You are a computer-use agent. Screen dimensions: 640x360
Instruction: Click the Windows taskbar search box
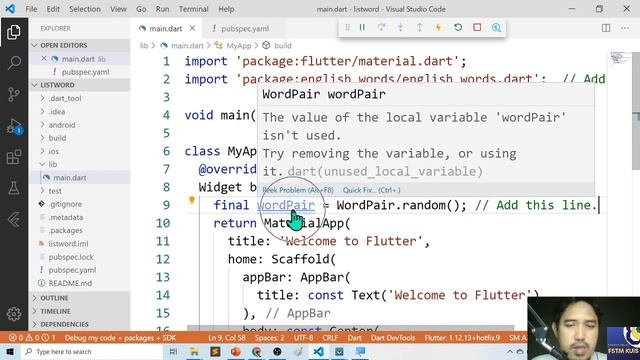(92, 351)
